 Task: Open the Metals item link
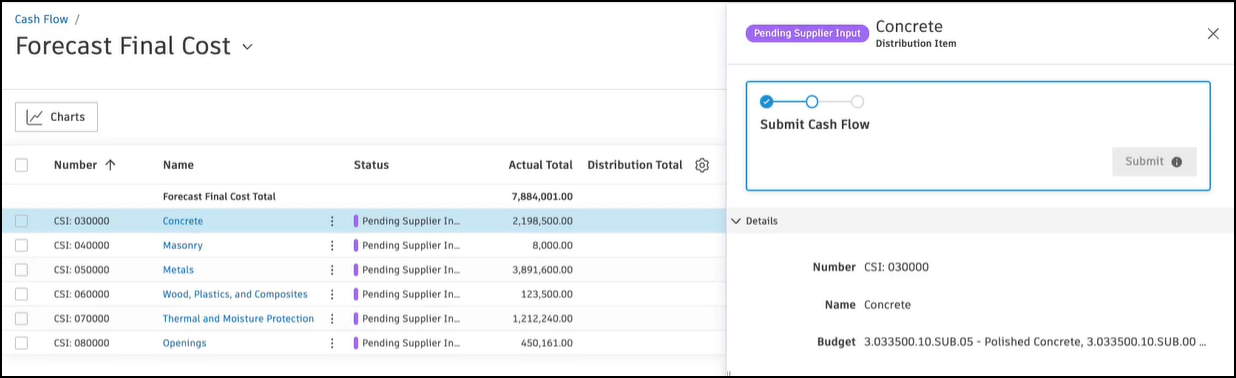(178, 270)
